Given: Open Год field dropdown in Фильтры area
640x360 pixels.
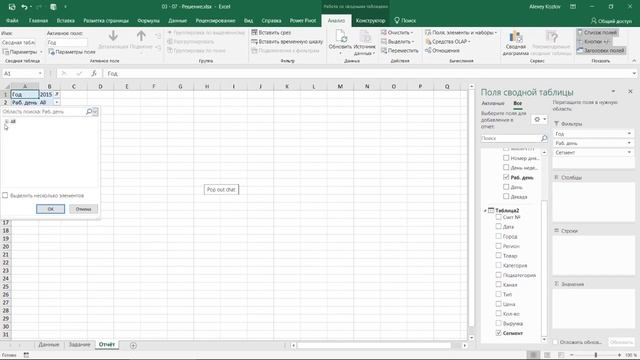Looking at the screenshot, I should pos(629,134).
